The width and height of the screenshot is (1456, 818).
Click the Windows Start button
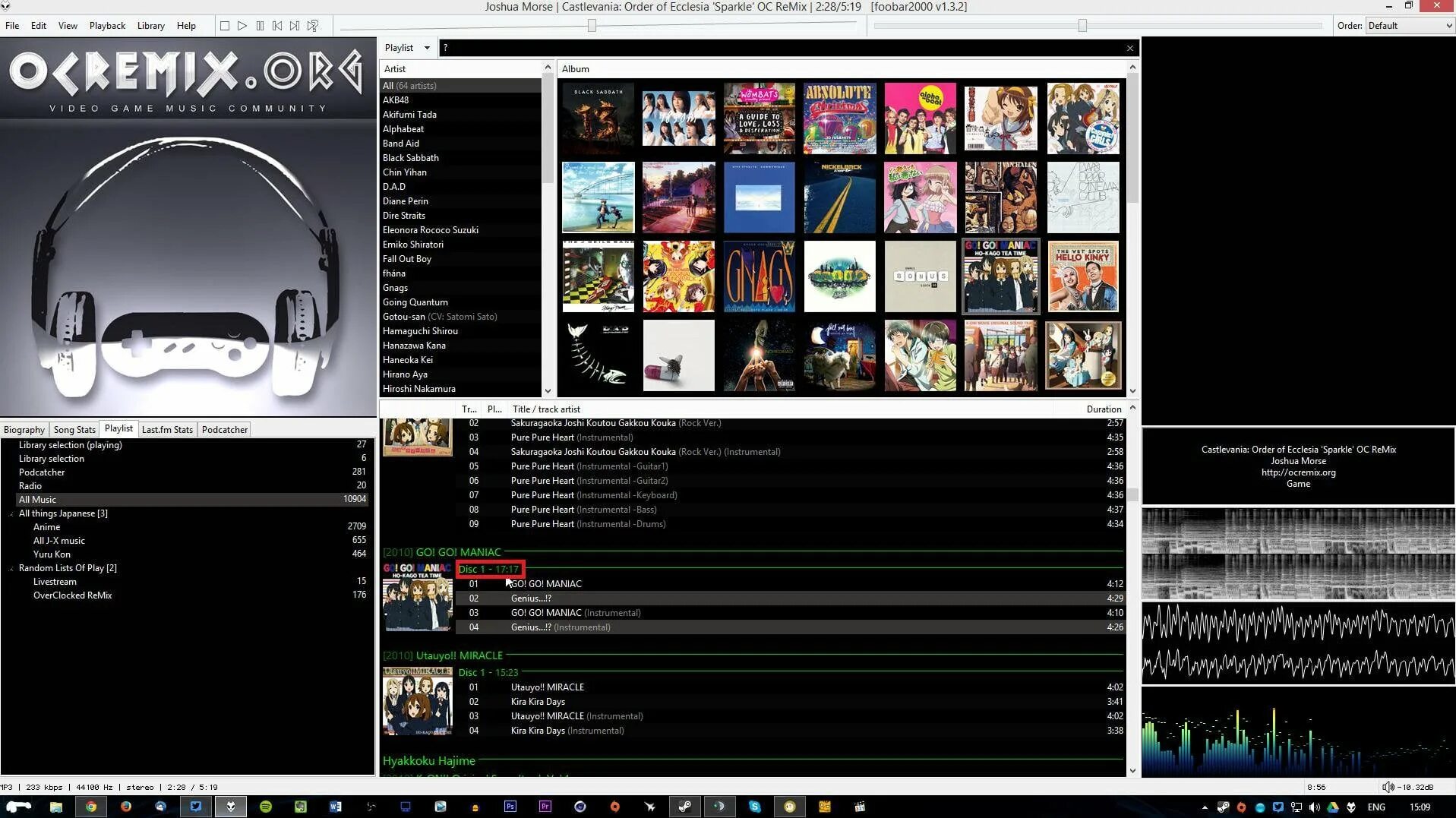18,807
